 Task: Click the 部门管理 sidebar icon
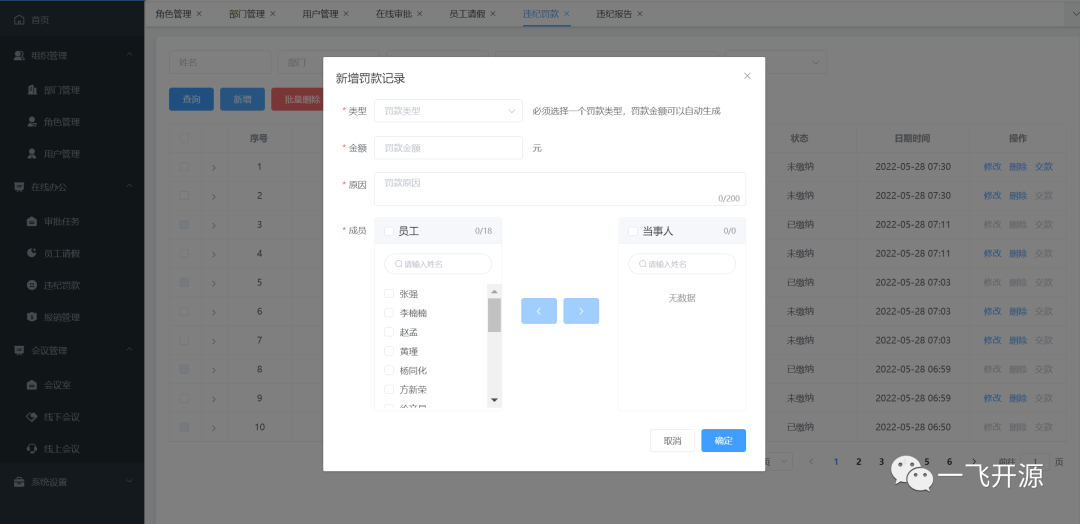[x=32, y=90]
